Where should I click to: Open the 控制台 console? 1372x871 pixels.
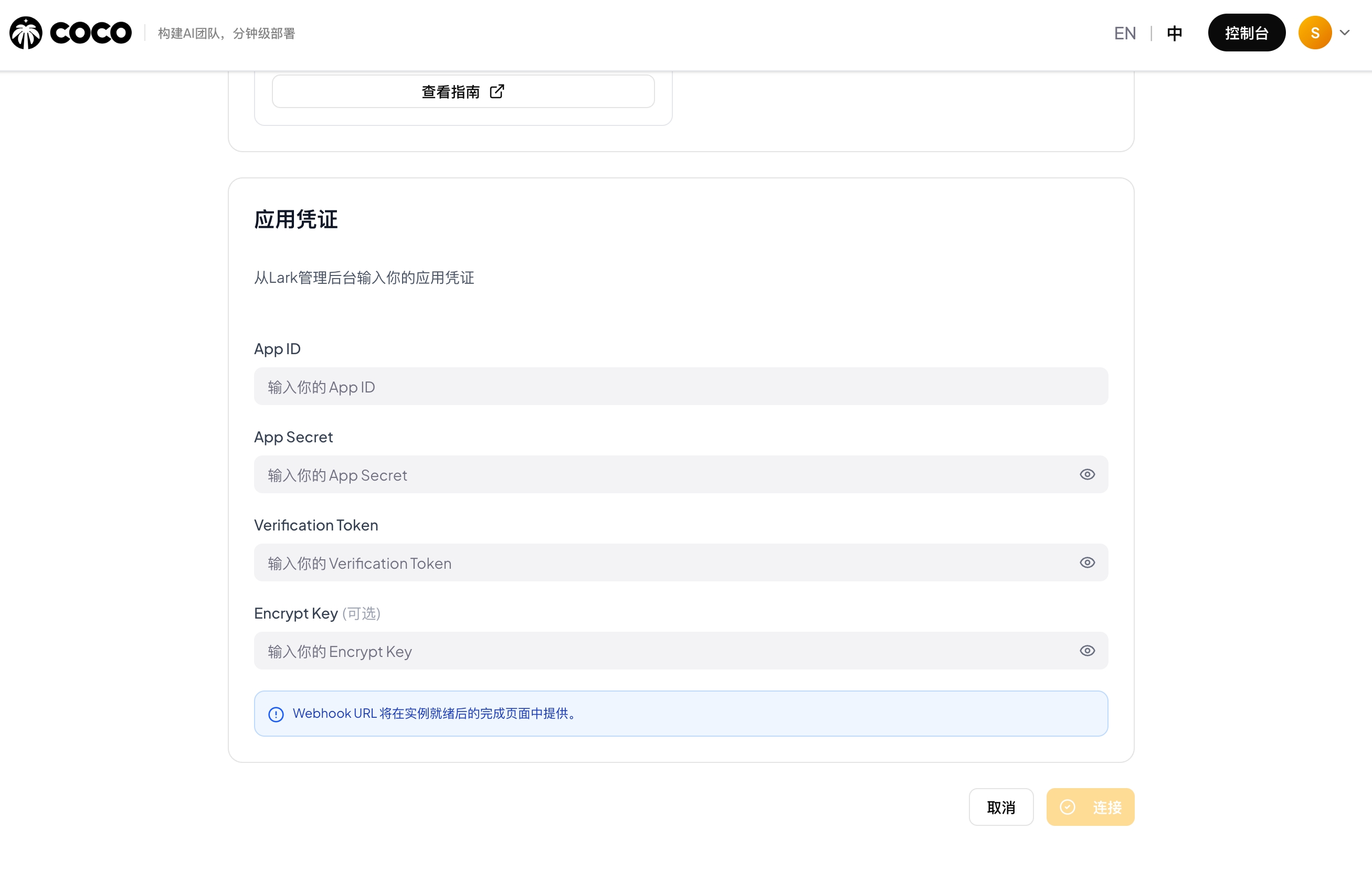point(1247,33)
